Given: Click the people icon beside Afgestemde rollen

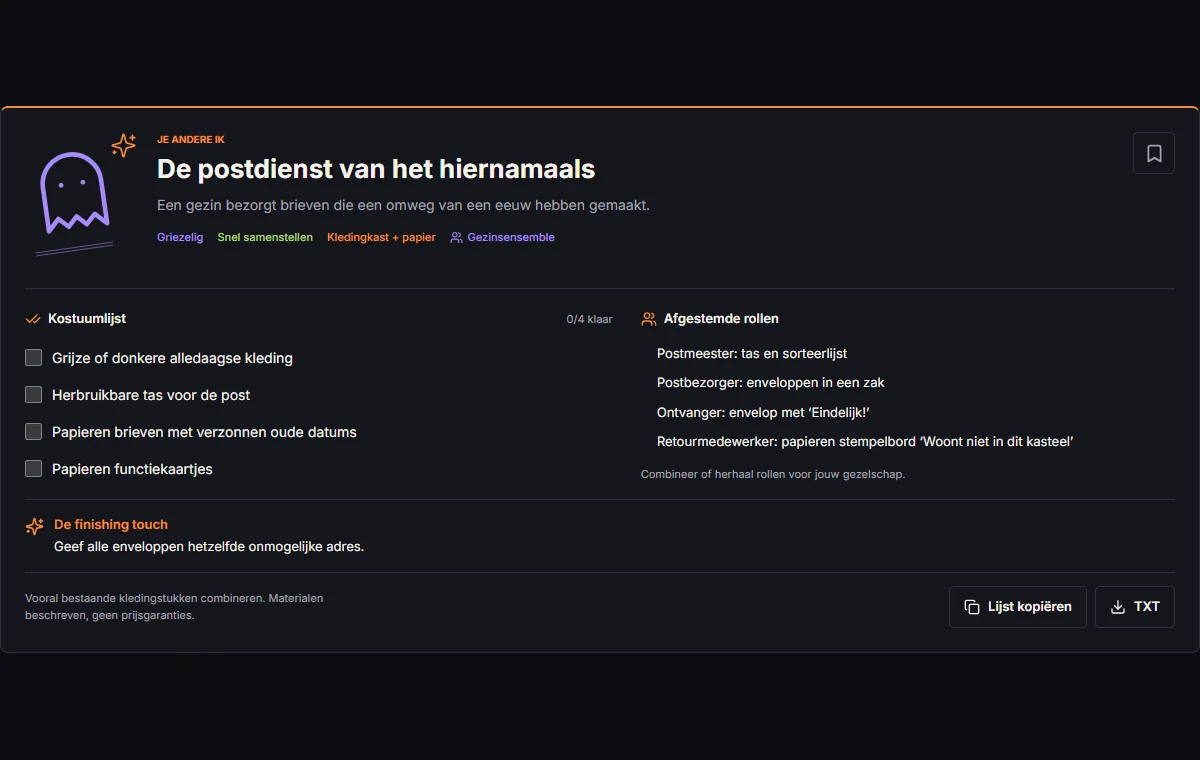Looking at the screenshot, I should pos(649,319).
